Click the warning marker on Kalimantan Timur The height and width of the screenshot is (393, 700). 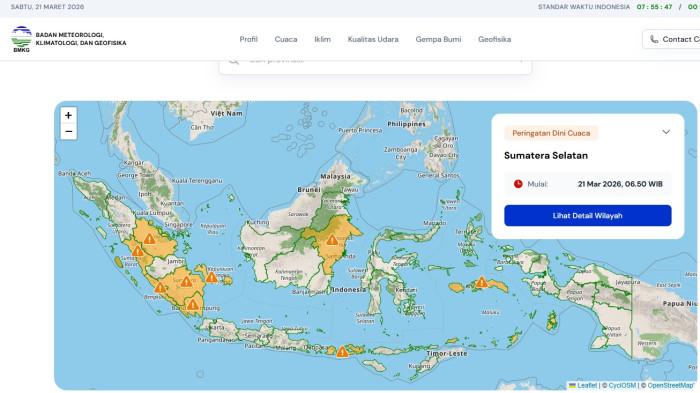tap(332, 240)
